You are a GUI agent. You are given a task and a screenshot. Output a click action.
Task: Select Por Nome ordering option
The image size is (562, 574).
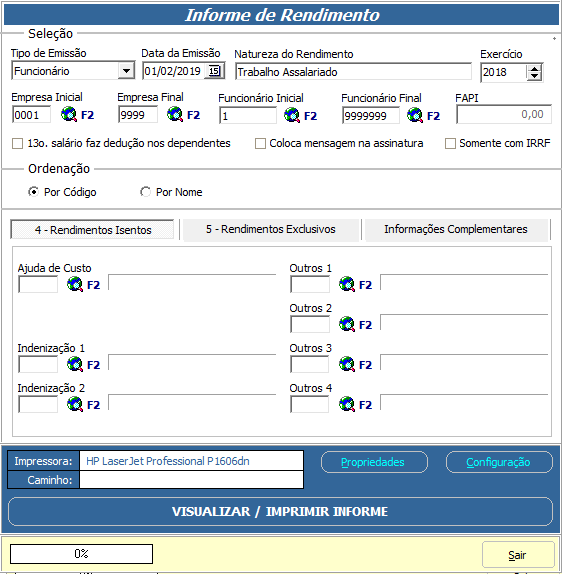[x=145, y=192]
